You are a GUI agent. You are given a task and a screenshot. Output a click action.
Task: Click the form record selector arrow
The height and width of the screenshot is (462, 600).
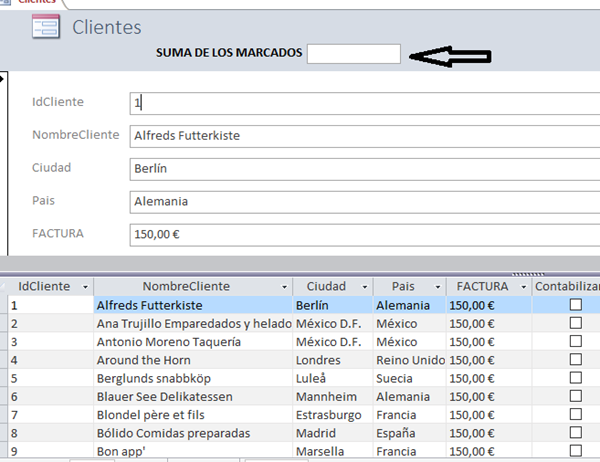[x=3, y=79]
